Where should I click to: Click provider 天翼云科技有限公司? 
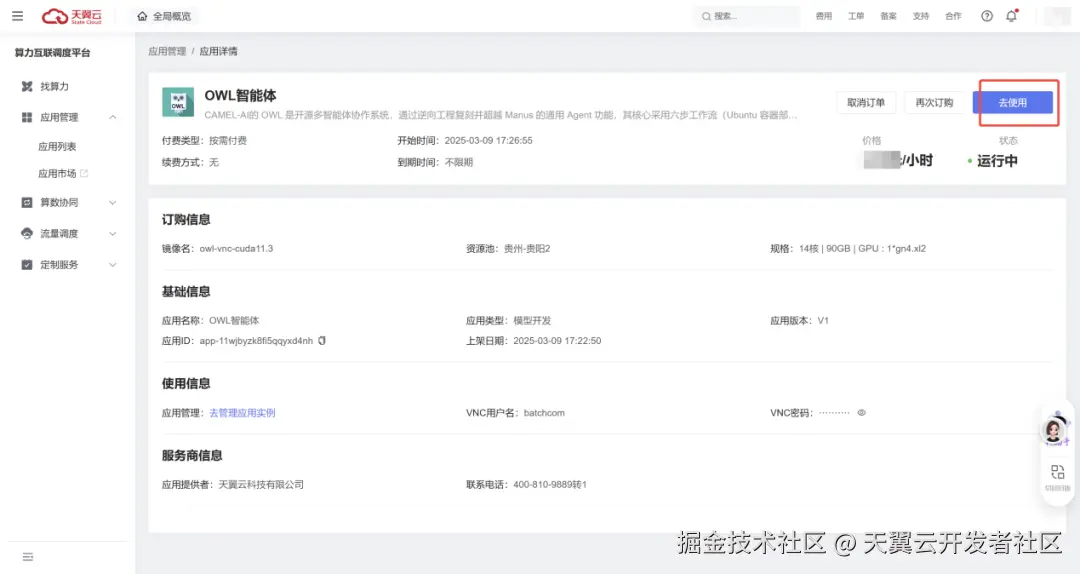[x=261, y=484]
